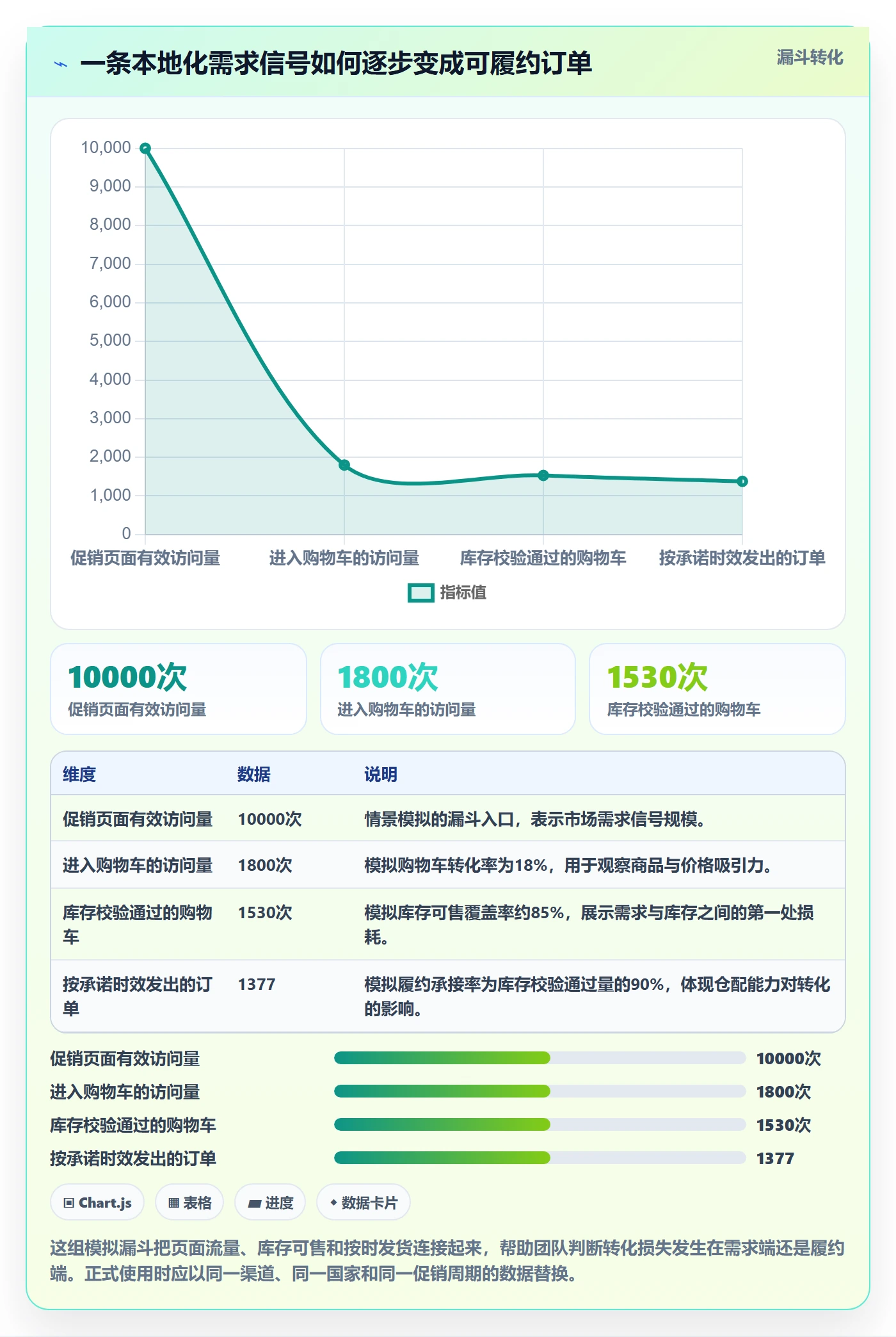The width and height of the screenshot is (896, 1337).
Task: Click the card title 一条本地化需求信号如何逐步变成可履约订单
Action: tap(336, 63)
